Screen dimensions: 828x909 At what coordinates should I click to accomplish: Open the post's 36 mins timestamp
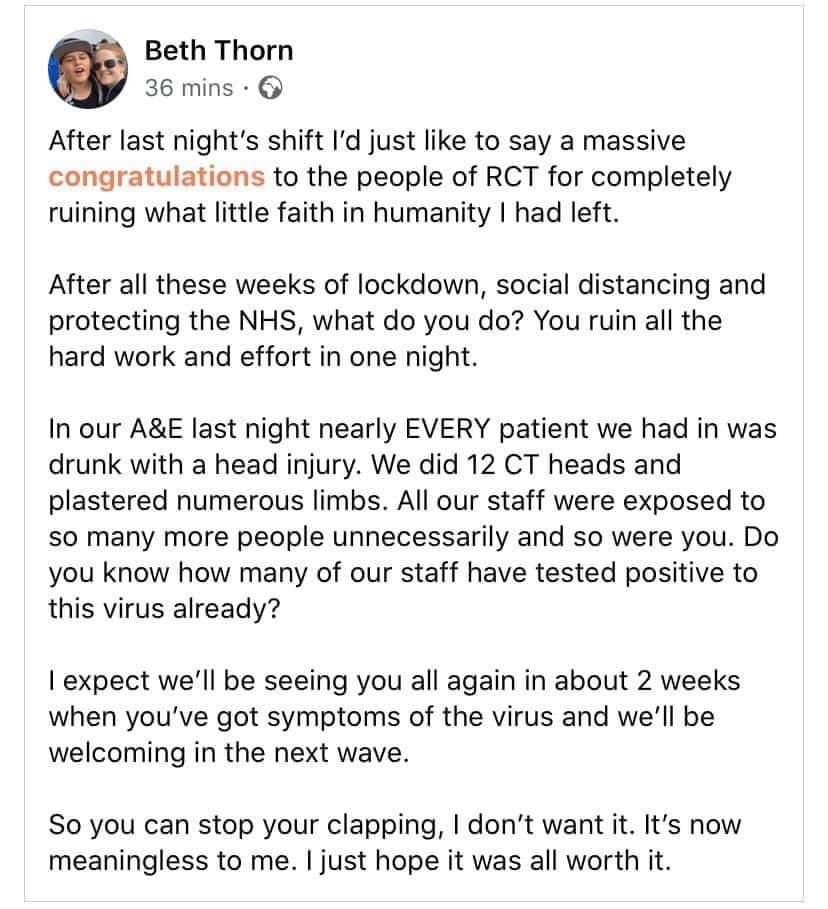[x=189, y=88]
